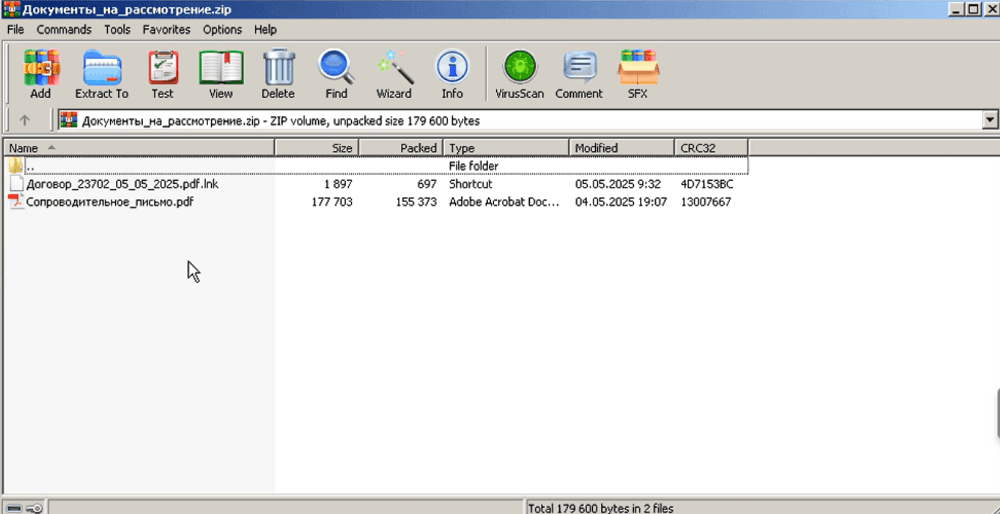Expand the address bar path dropdown
1000x514 pixels.
990,121
